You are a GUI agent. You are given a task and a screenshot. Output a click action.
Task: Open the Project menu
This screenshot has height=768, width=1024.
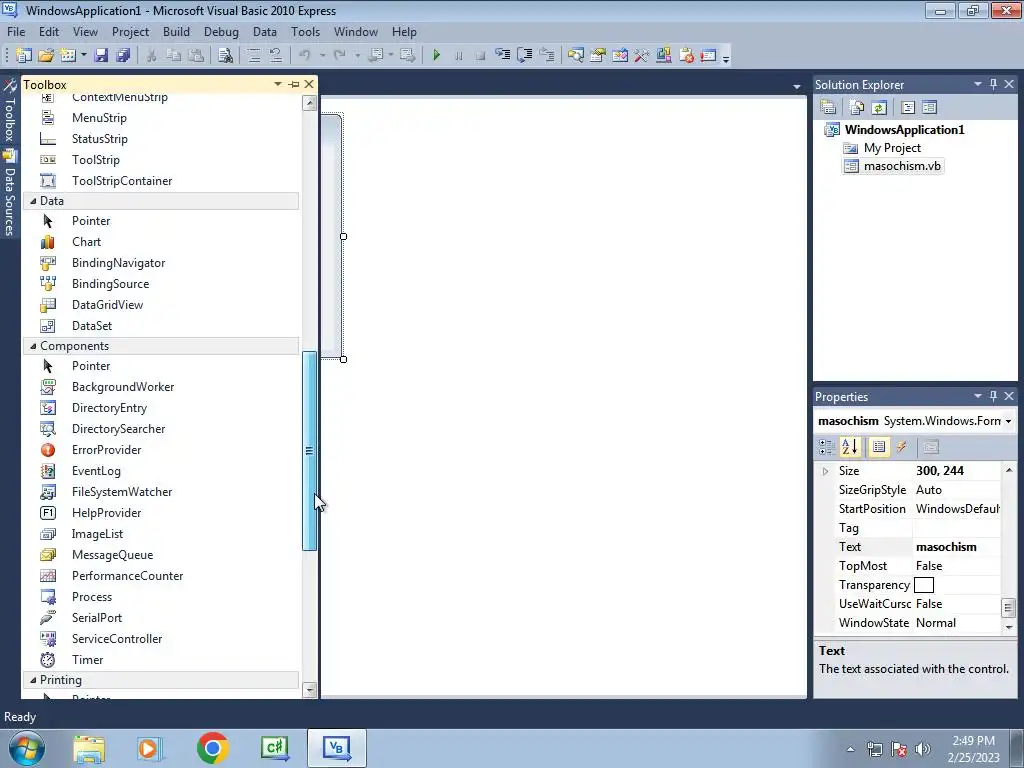click(x=130, y=31)
